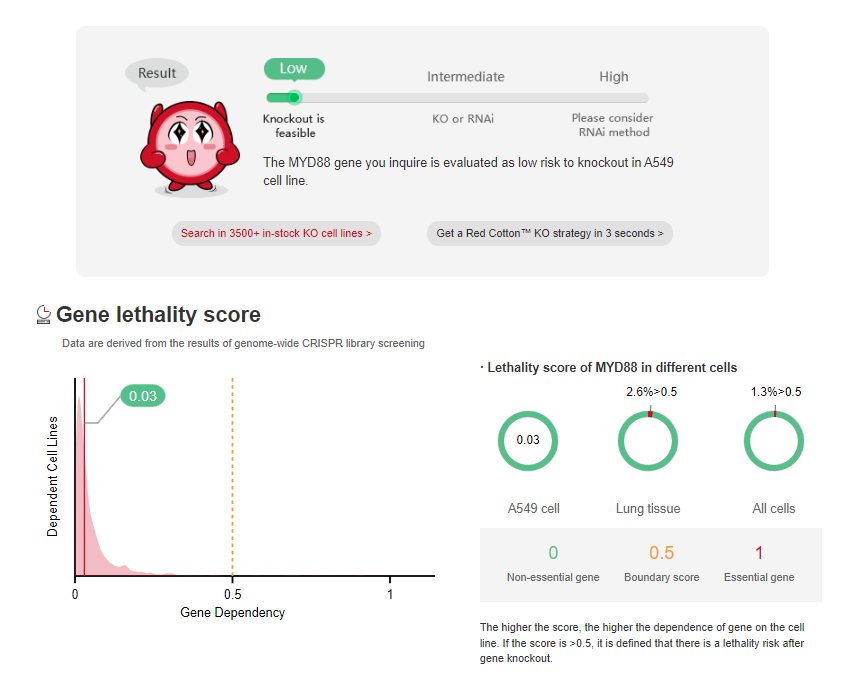Get a Red Cotton KO strategy

(x=549, y=233)
